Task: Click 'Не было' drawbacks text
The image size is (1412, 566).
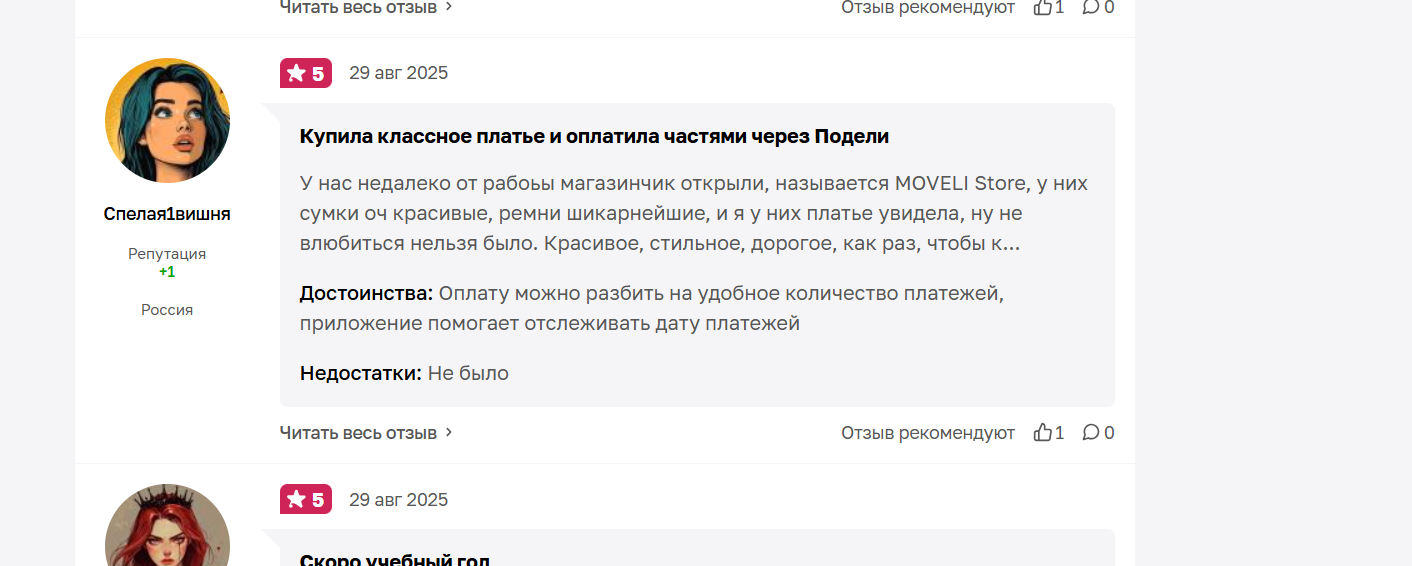Action: [468, 373]
